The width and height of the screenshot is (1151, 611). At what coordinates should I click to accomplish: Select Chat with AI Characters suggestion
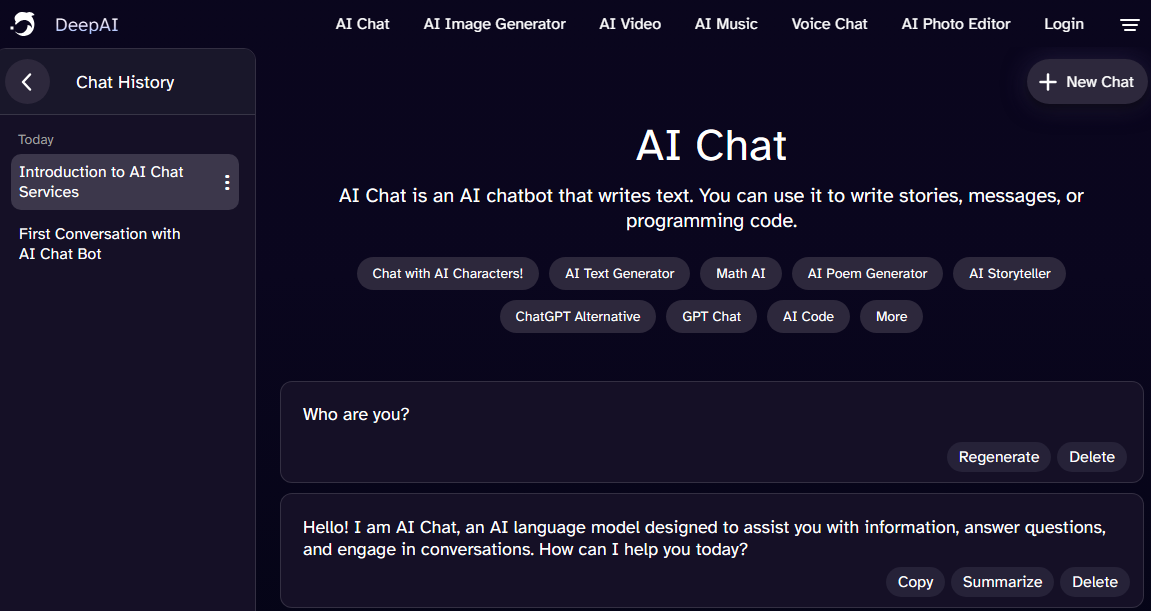(x=447, y=273)
